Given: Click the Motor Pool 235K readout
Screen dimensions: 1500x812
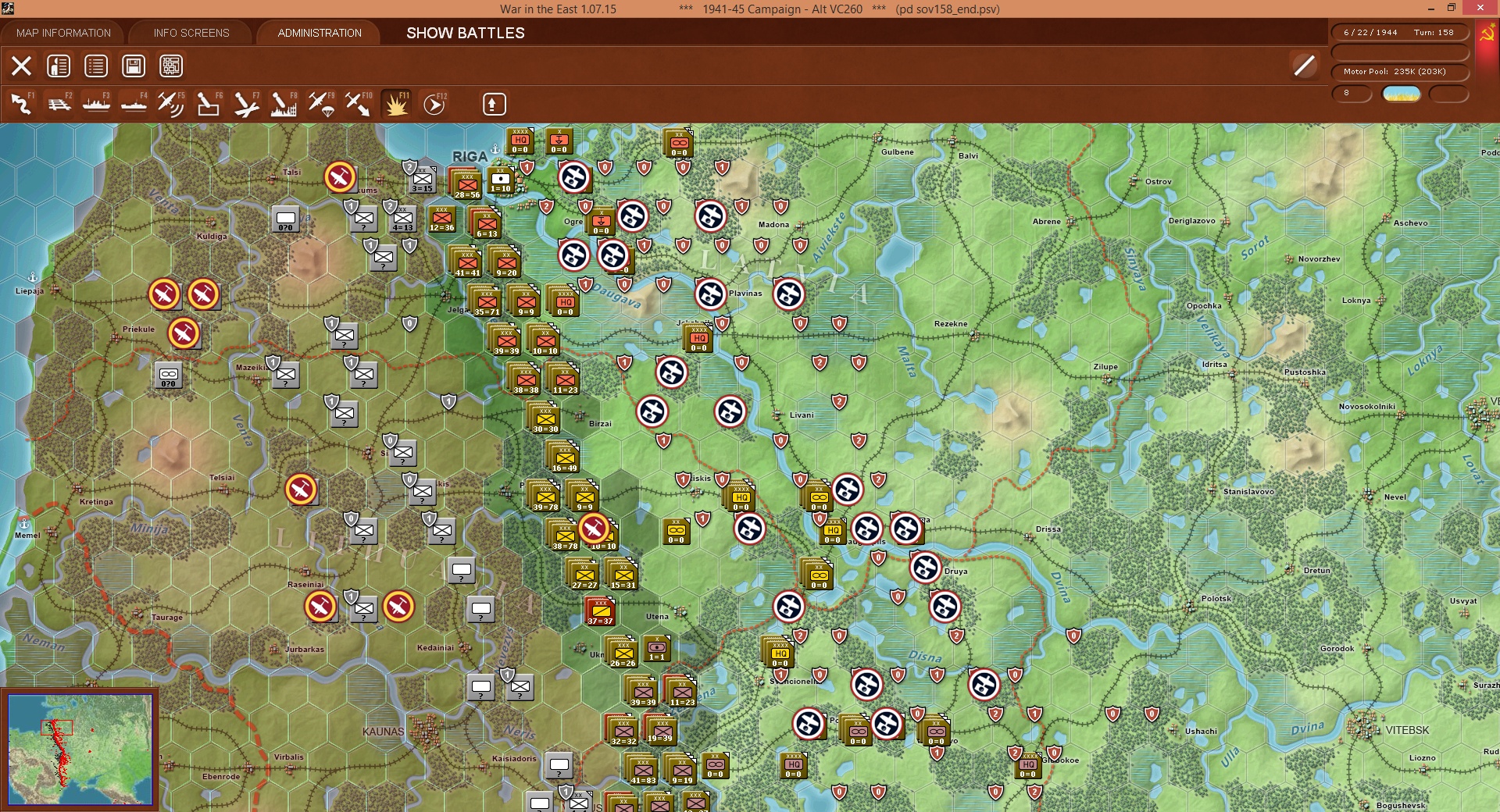Looking at the screenshot, I should 1398,72.
